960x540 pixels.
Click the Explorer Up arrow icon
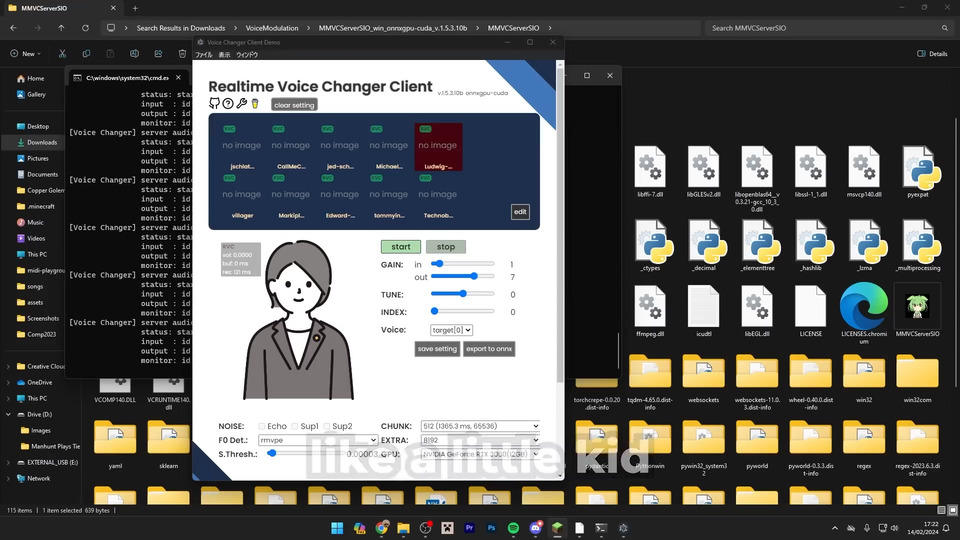[x=61, y=28]
